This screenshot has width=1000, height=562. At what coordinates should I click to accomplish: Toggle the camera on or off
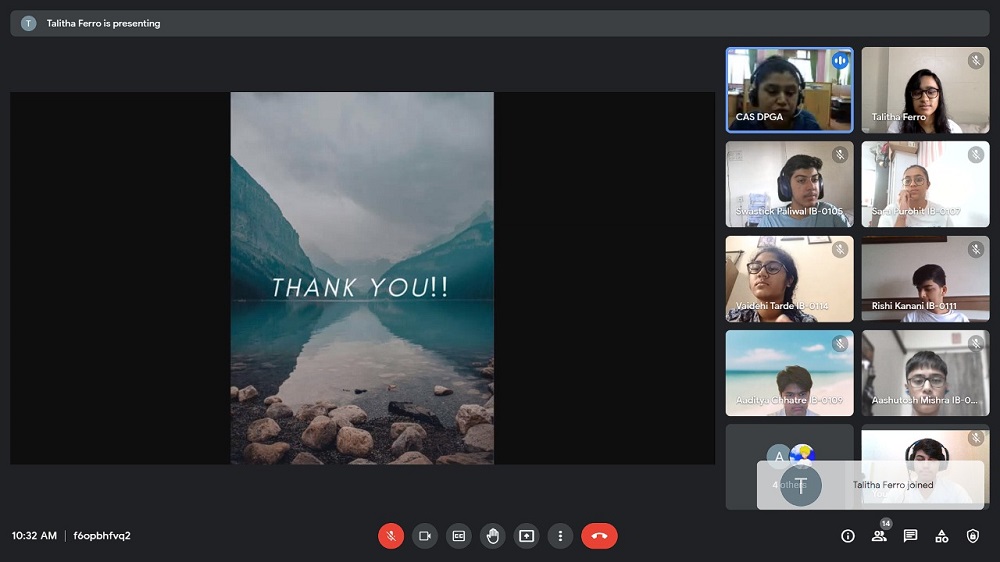425,536
